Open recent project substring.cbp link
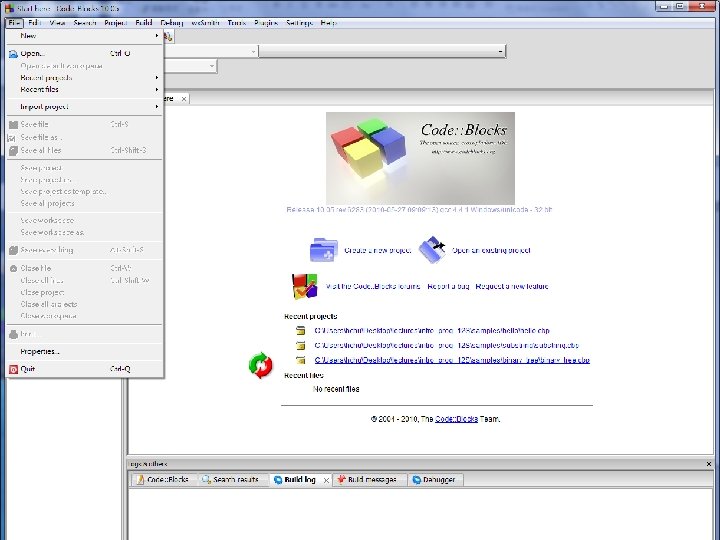The width and height of the screenshot is (720, 540). click(x=447, y=345)
